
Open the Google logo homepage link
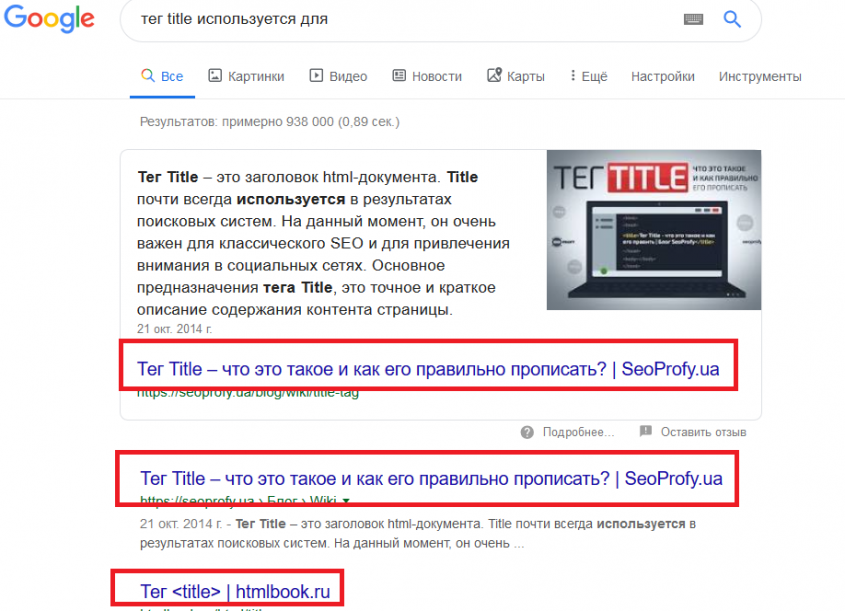pyautogui.click(x=50, y=18)
